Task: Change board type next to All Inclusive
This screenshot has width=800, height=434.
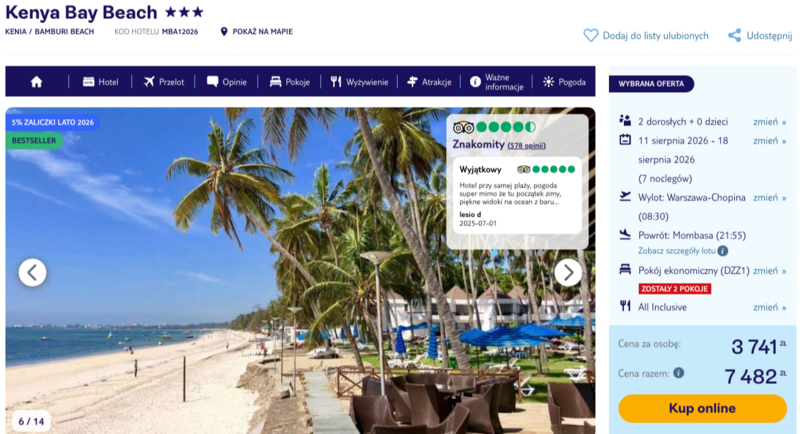Action: tap(769, 307)
